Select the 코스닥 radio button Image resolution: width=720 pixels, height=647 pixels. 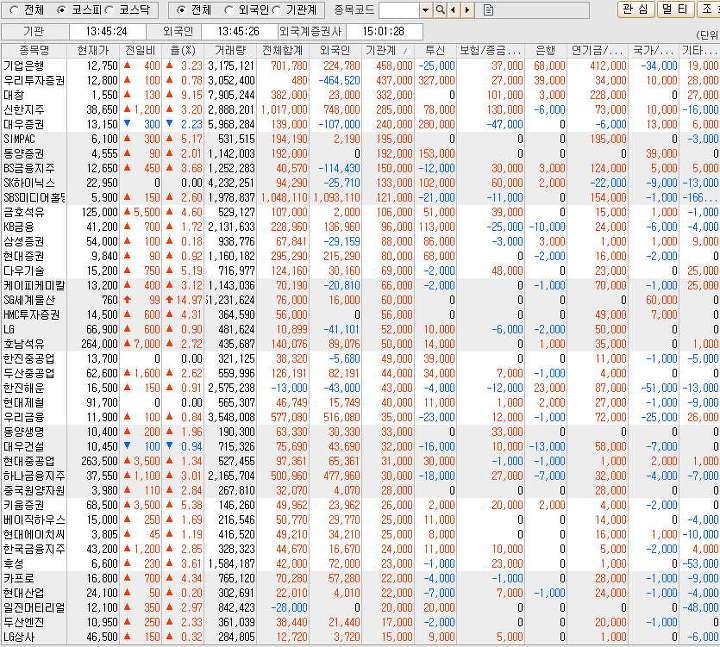coord(110,10)
